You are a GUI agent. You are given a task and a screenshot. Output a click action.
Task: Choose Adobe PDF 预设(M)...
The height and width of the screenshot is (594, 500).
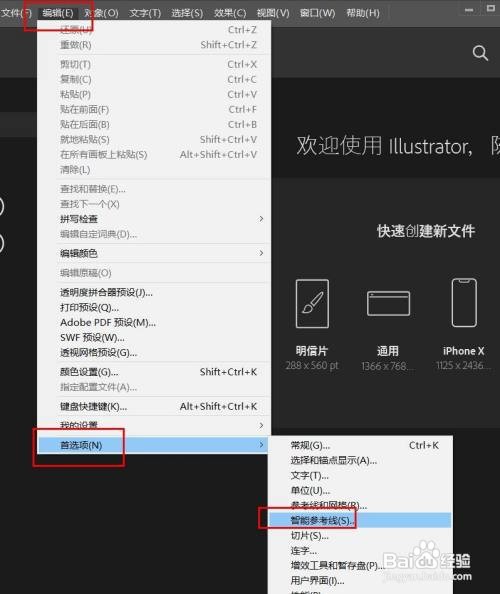coord(154,322)
